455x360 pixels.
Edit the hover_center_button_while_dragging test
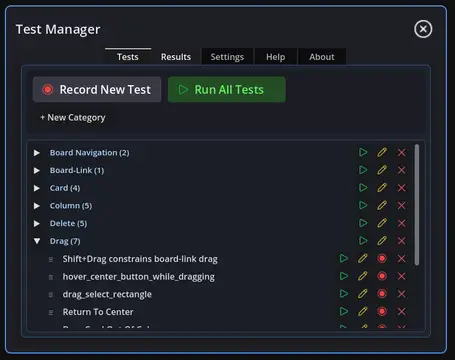[x=363, y=276]
